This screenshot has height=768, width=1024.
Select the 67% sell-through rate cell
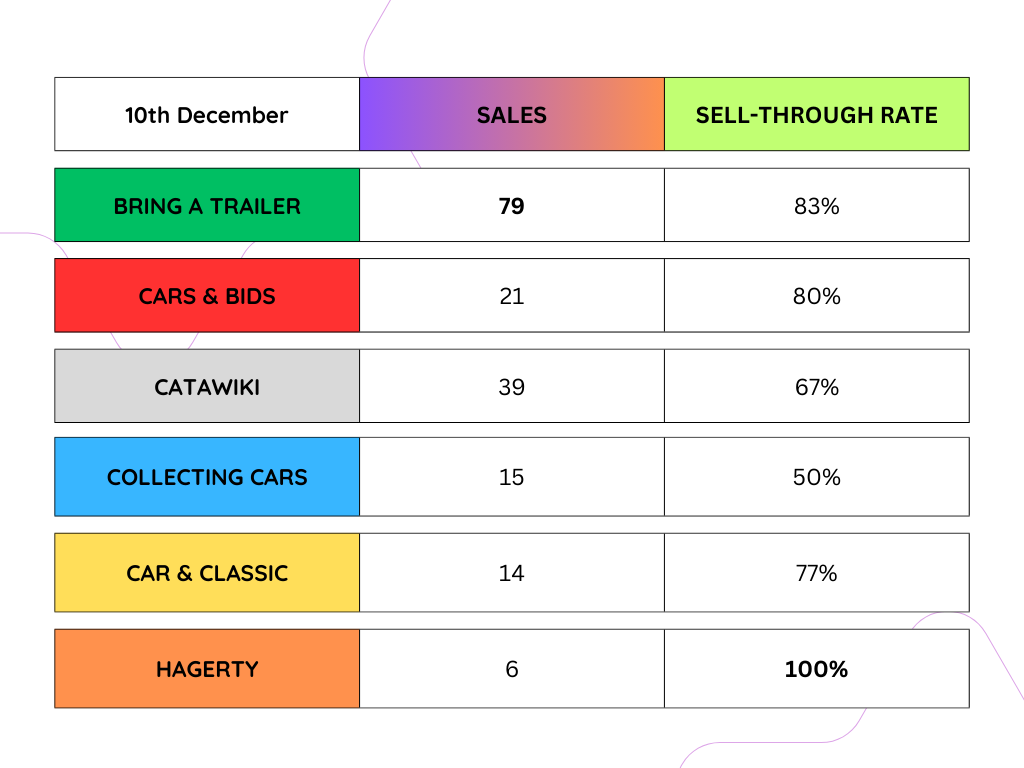[816, 386]
